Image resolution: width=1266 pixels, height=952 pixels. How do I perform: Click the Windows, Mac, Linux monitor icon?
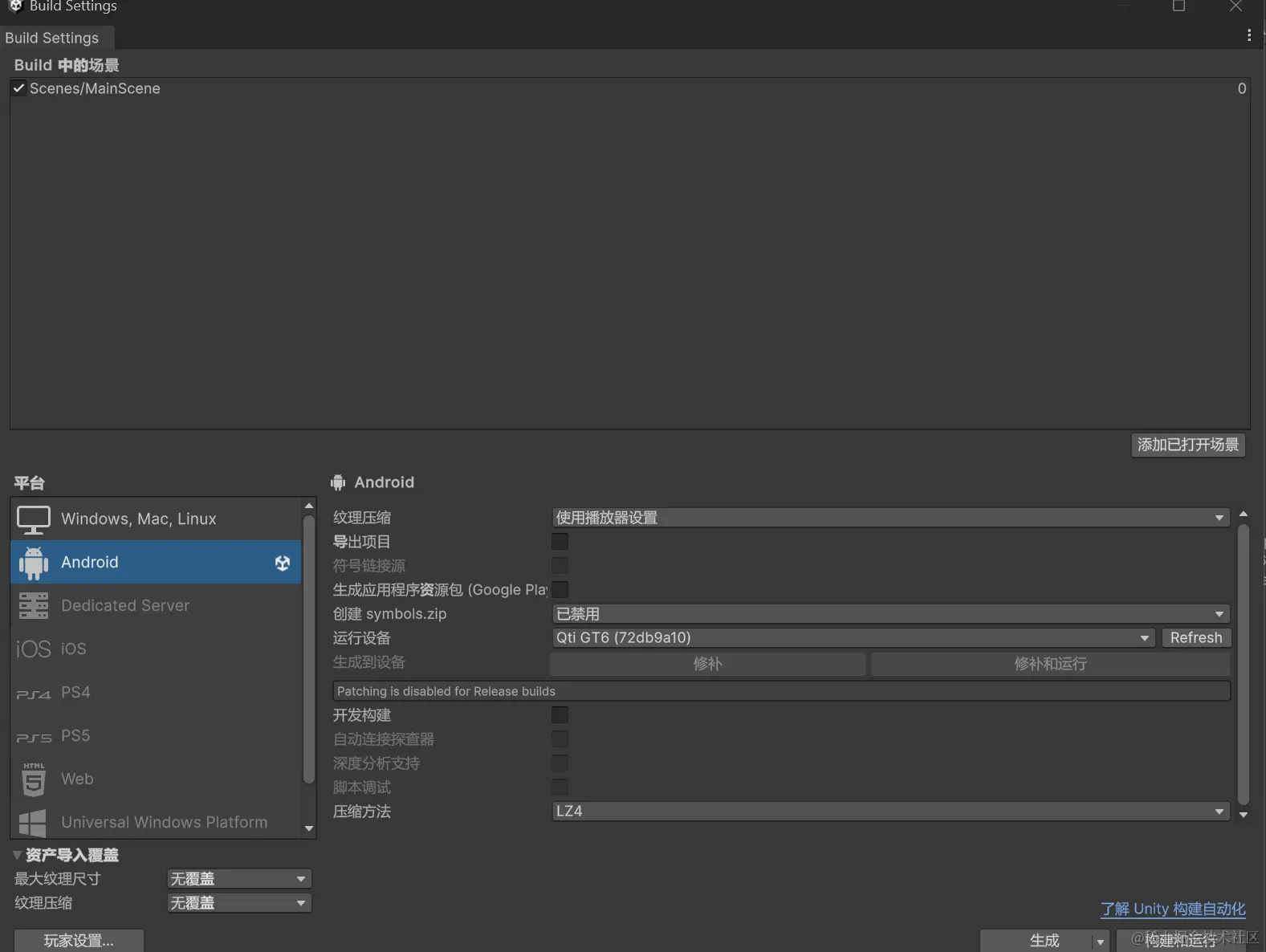tap(34, 519)
